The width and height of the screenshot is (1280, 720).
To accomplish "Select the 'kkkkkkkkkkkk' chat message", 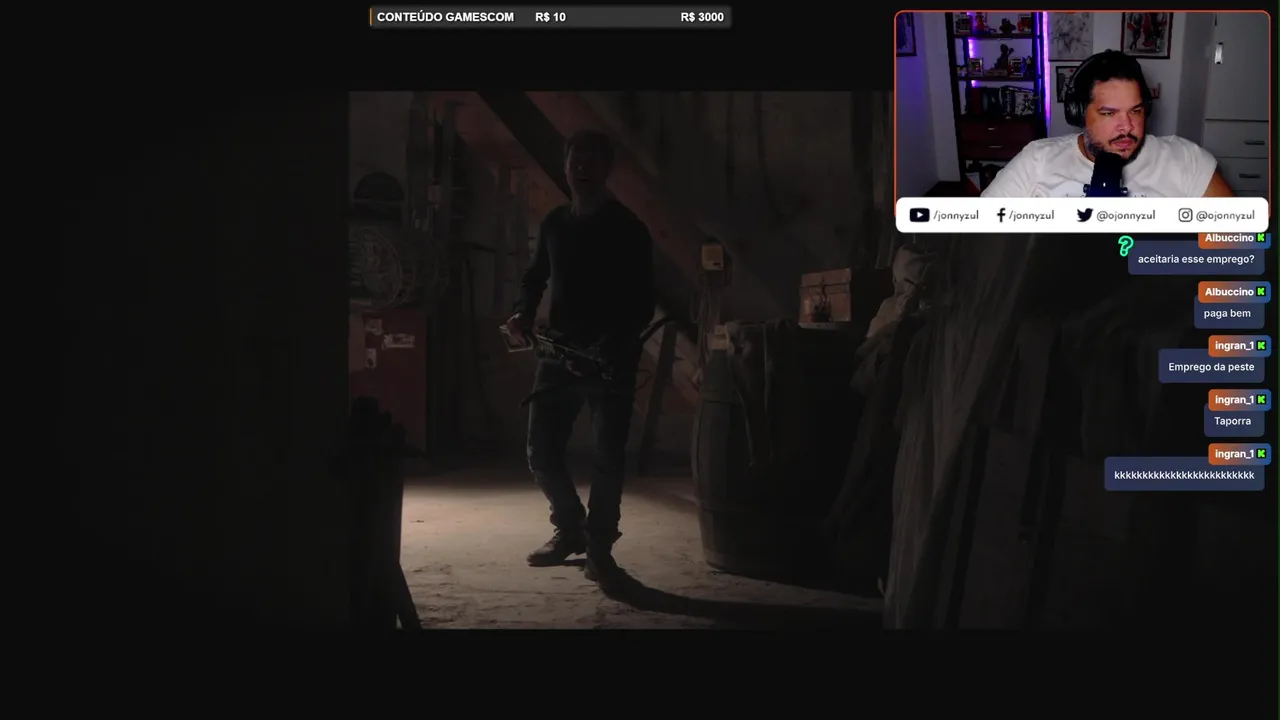I will (x=1184, y=475).
